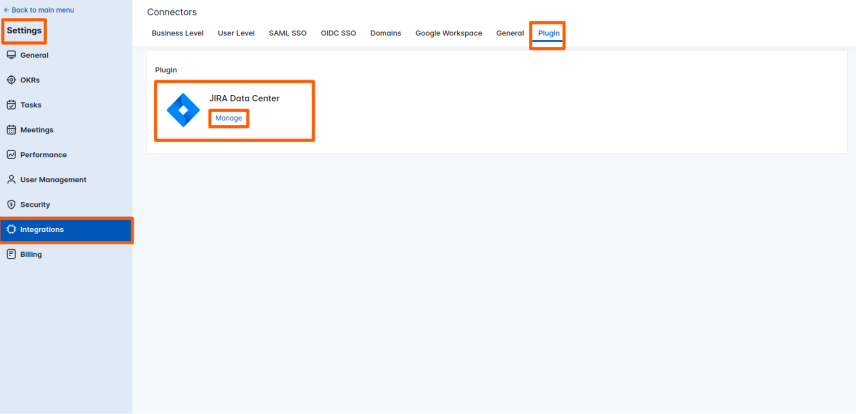Click the Settings sidebar heading

[24, 31]
